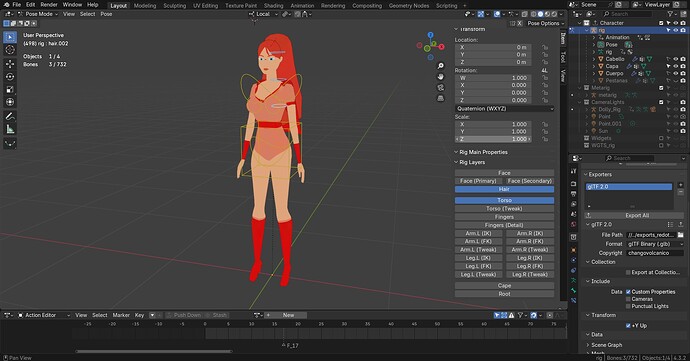The height and width of the screenshot is (361, 690).
Task: Click the pan hand viewport icon
Action: click(440, 77)
